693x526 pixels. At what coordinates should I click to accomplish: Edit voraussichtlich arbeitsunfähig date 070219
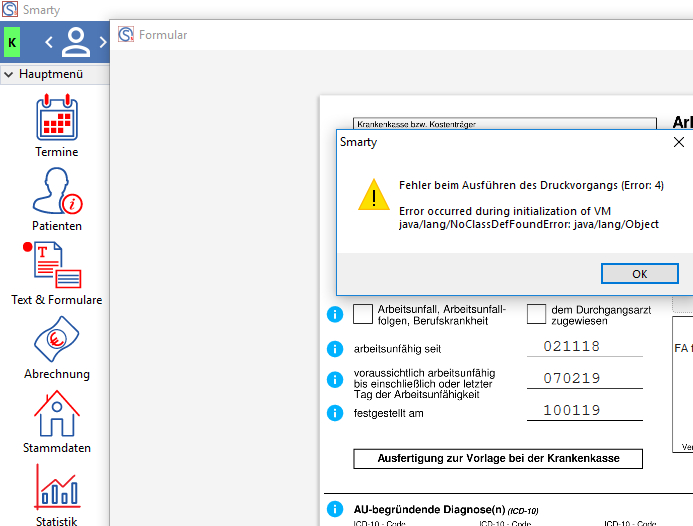pyautogui.click(x=585, y=378)
